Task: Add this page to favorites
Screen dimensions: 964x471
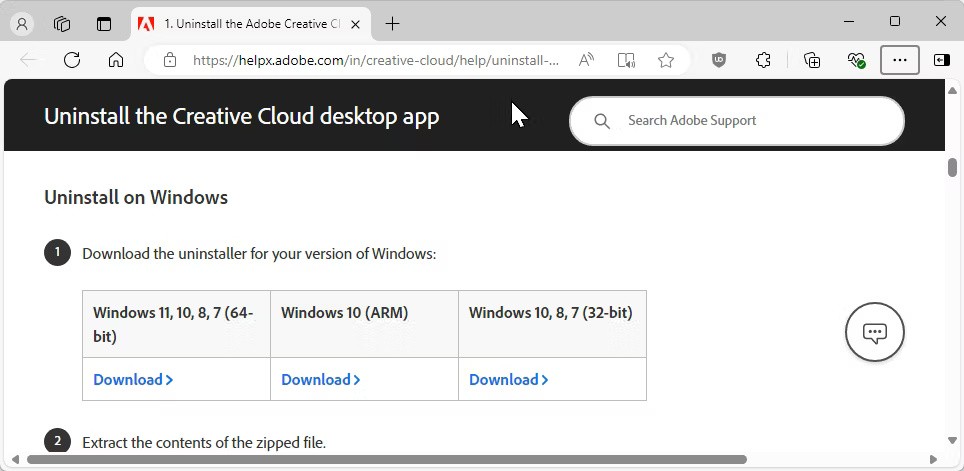Action: [x=666, y=60]
